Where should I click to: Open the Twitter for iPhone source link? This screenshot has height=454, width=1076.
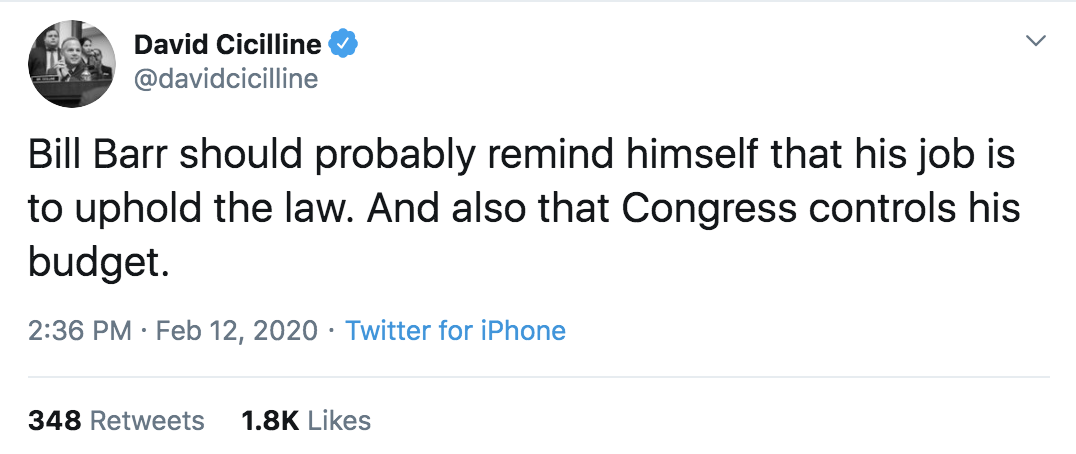(455, 330)
